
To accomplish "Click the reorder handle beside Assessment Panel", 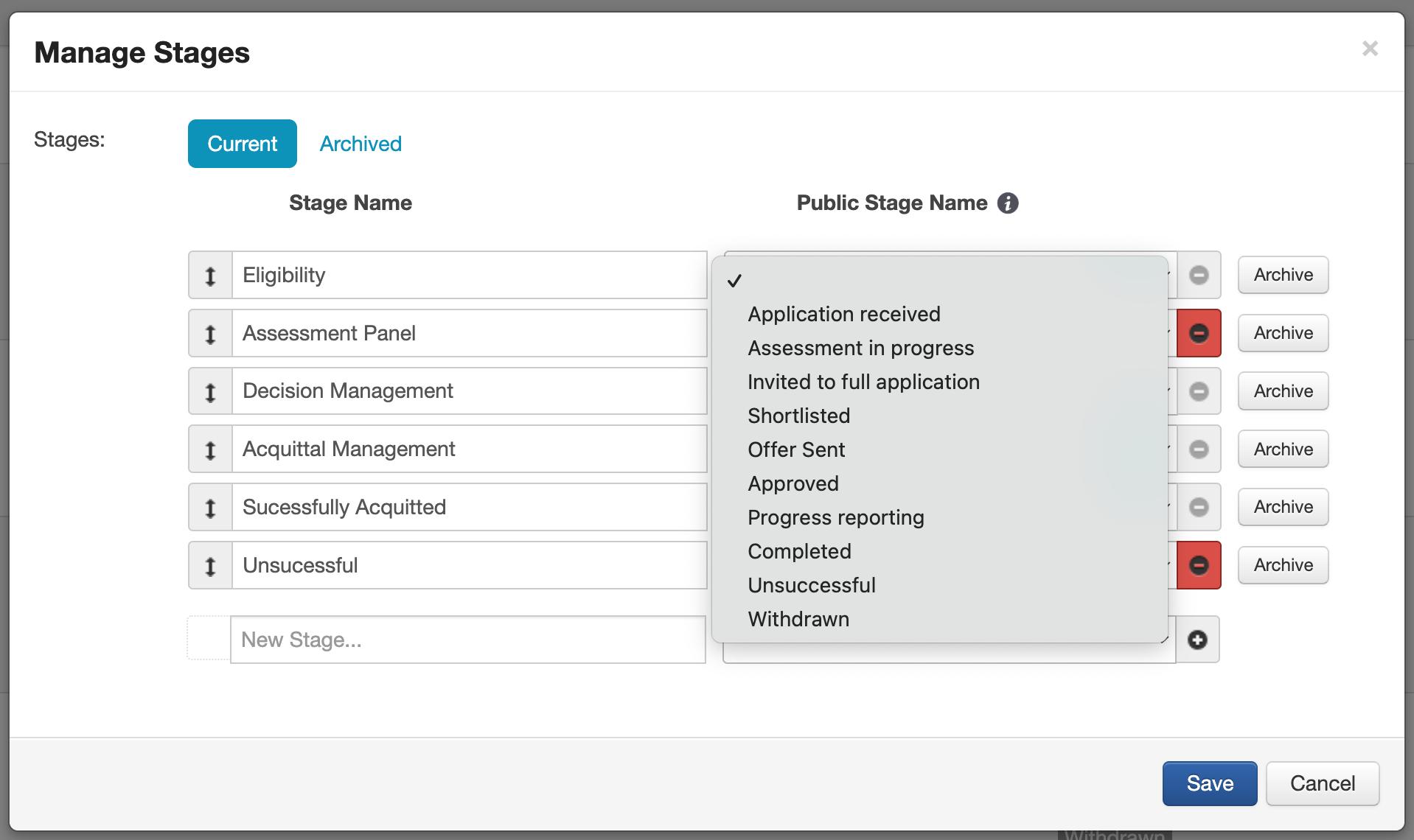I will [210, 334].
